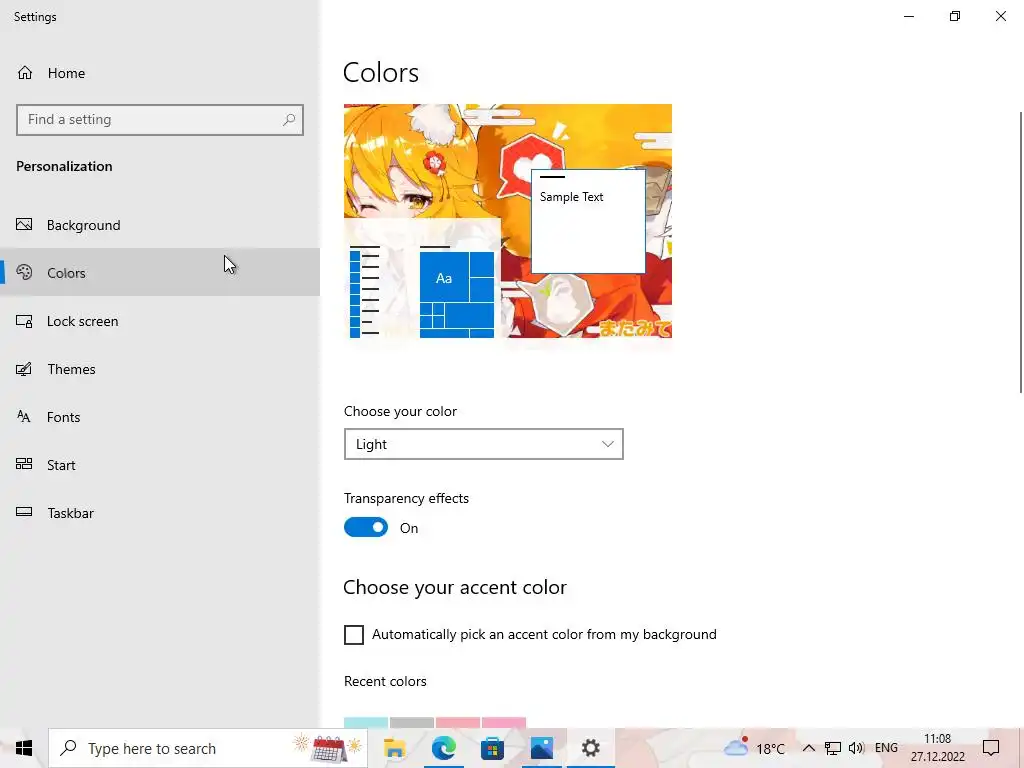Click the Settings gear on the taskbar
The width and height of the screenshot is (1024, 768).
pos(590,748)
